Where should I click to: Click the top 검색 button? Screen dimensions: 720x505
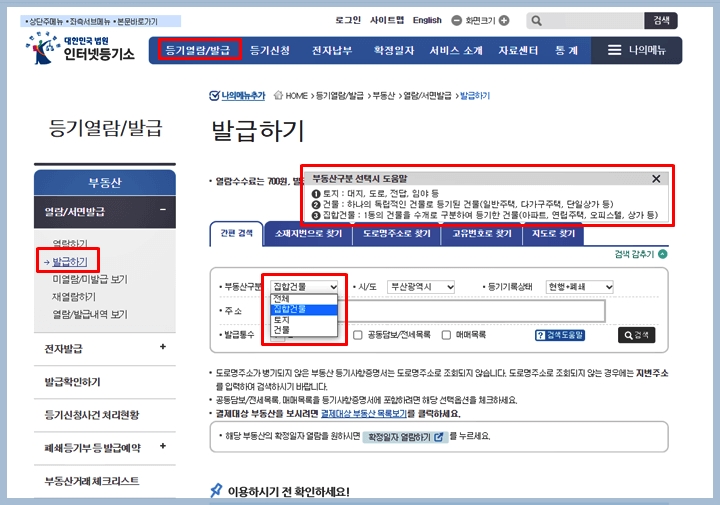[x=661, y=21]
